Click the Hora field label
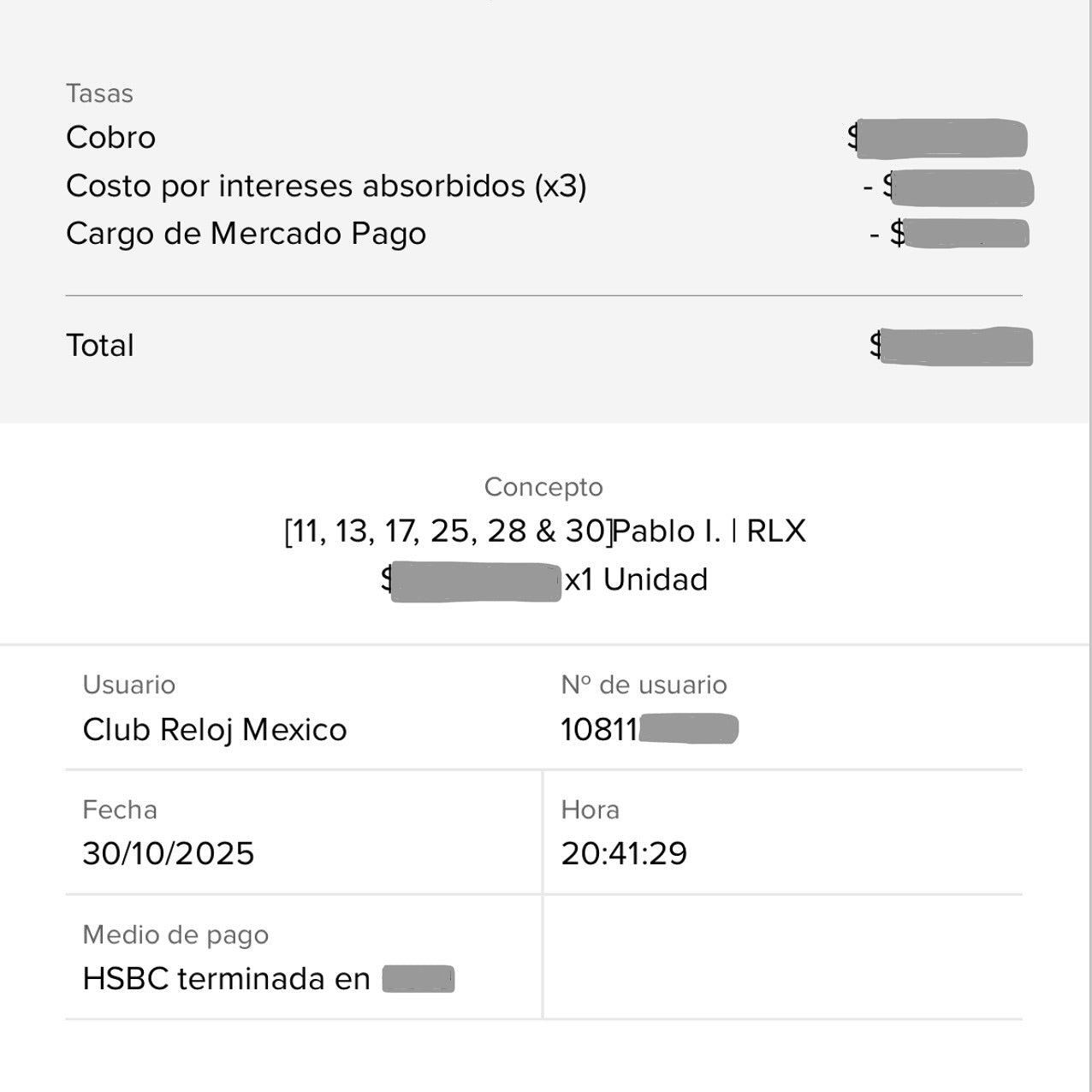 [x=590, y=810]
